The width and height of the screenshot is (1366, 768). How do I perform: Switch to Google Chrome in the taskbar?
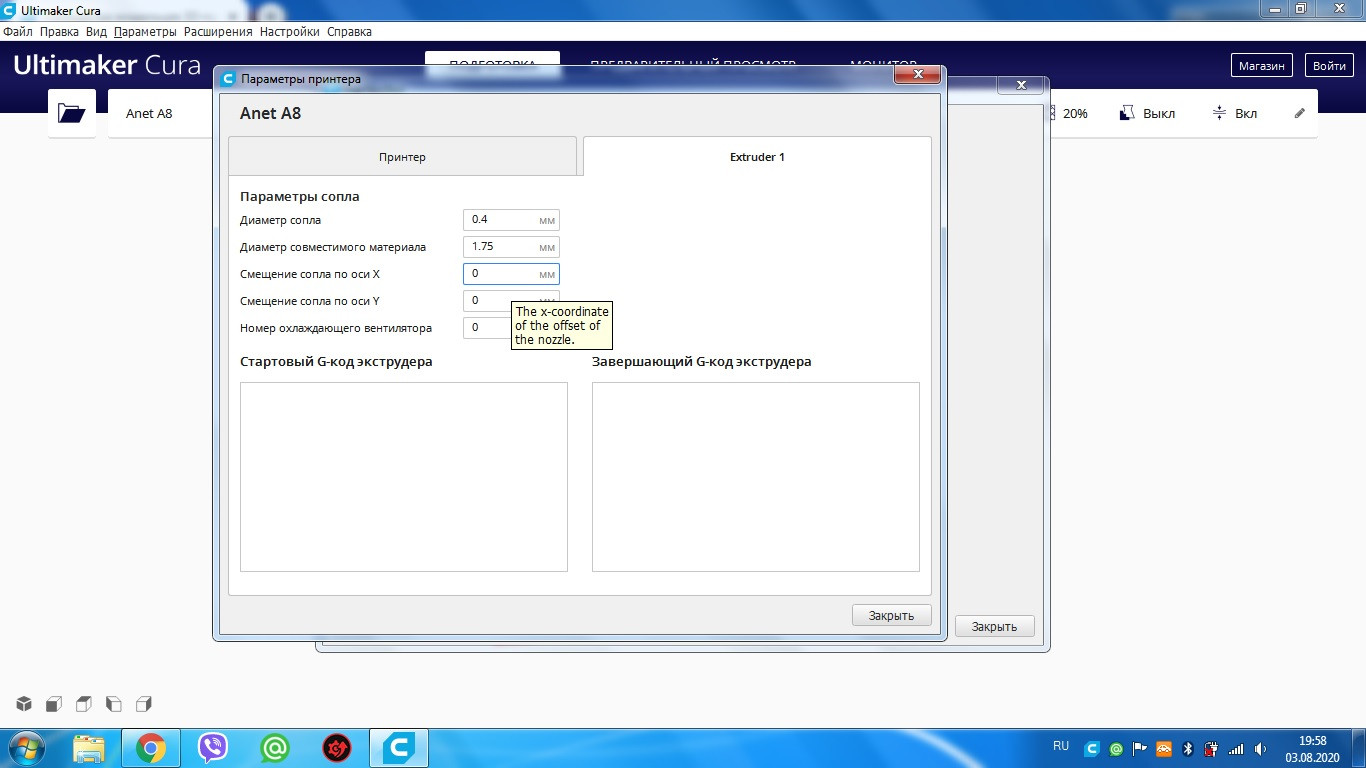pyautogui.click(x=151, y=747)
